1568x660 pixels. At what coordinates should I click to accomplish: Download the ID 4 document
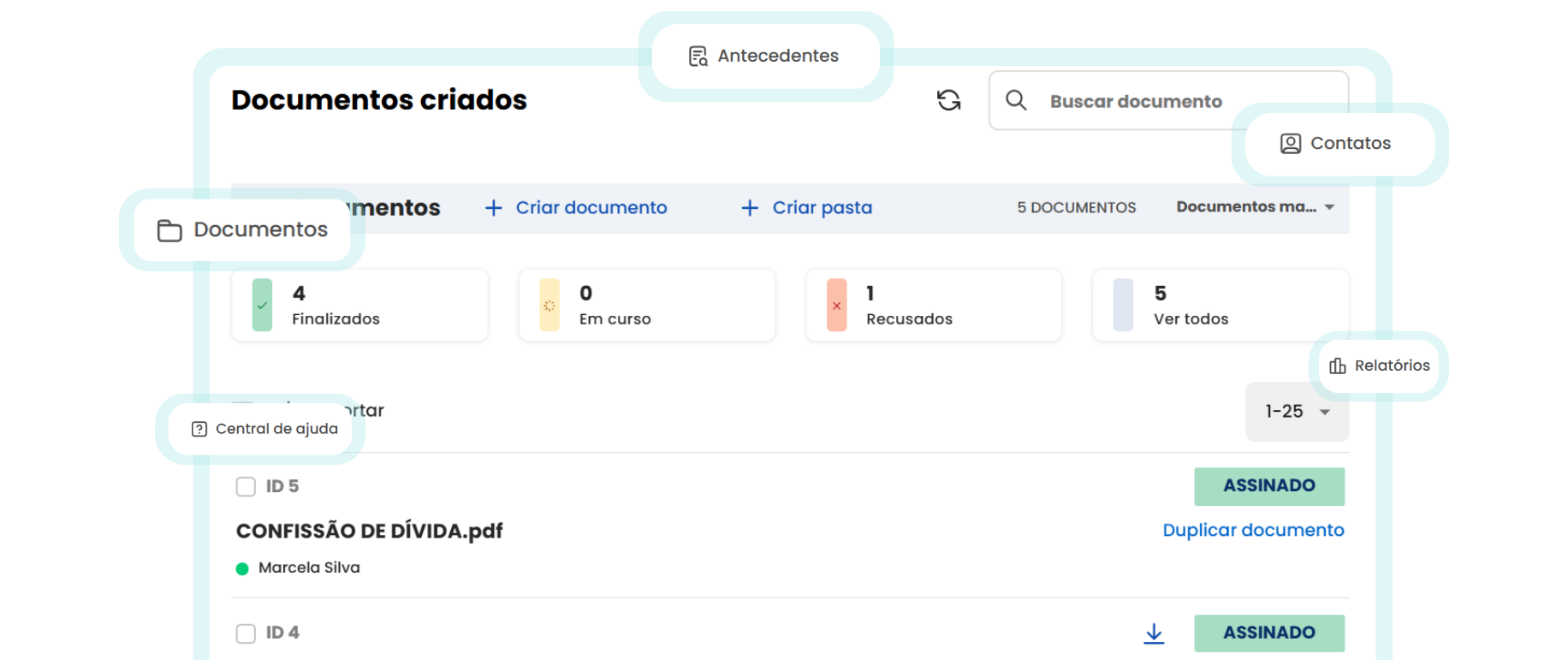tap(1154, 633)
